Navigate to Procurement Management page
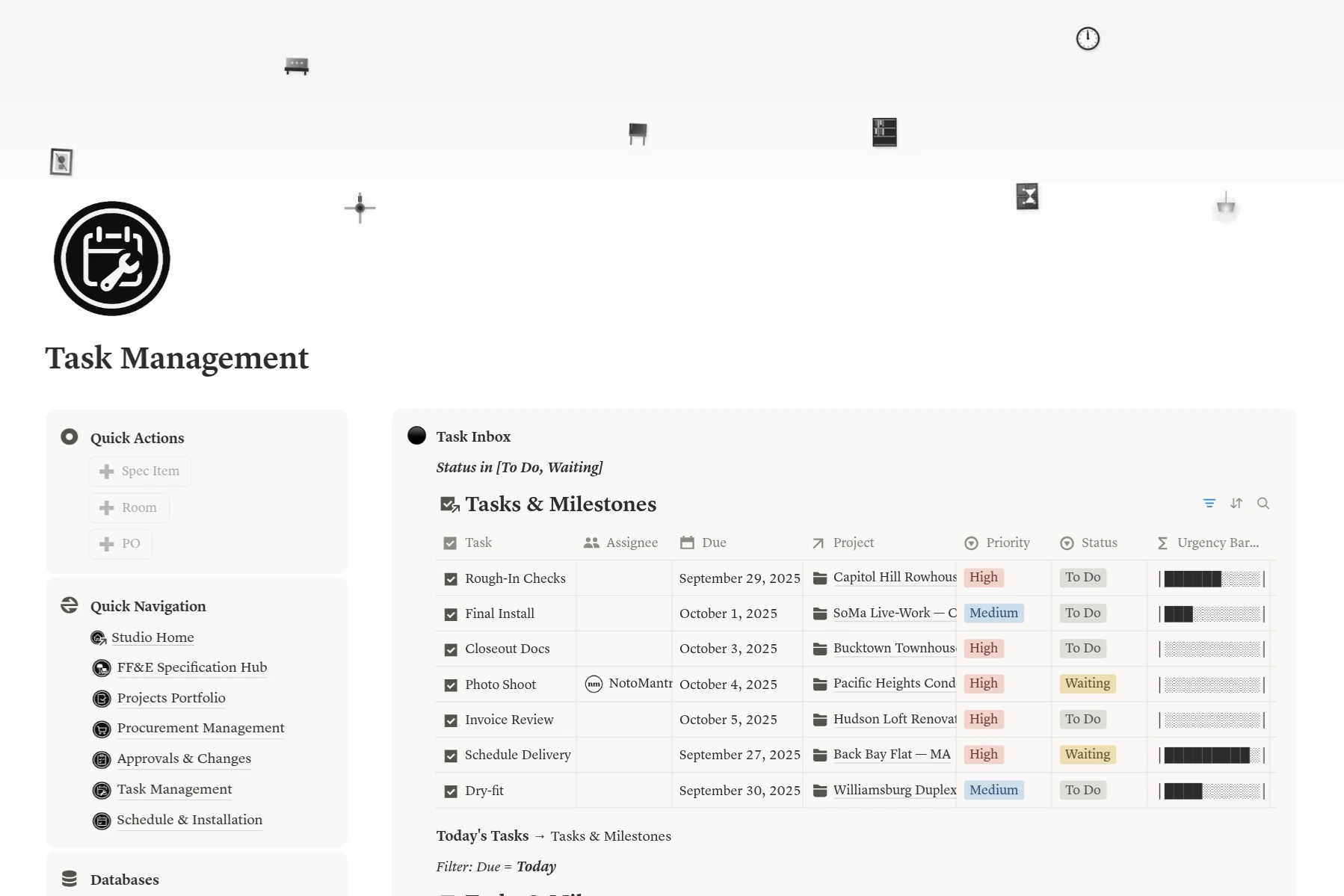This screenshot has width=1344, height=896. tap(200, 728)
